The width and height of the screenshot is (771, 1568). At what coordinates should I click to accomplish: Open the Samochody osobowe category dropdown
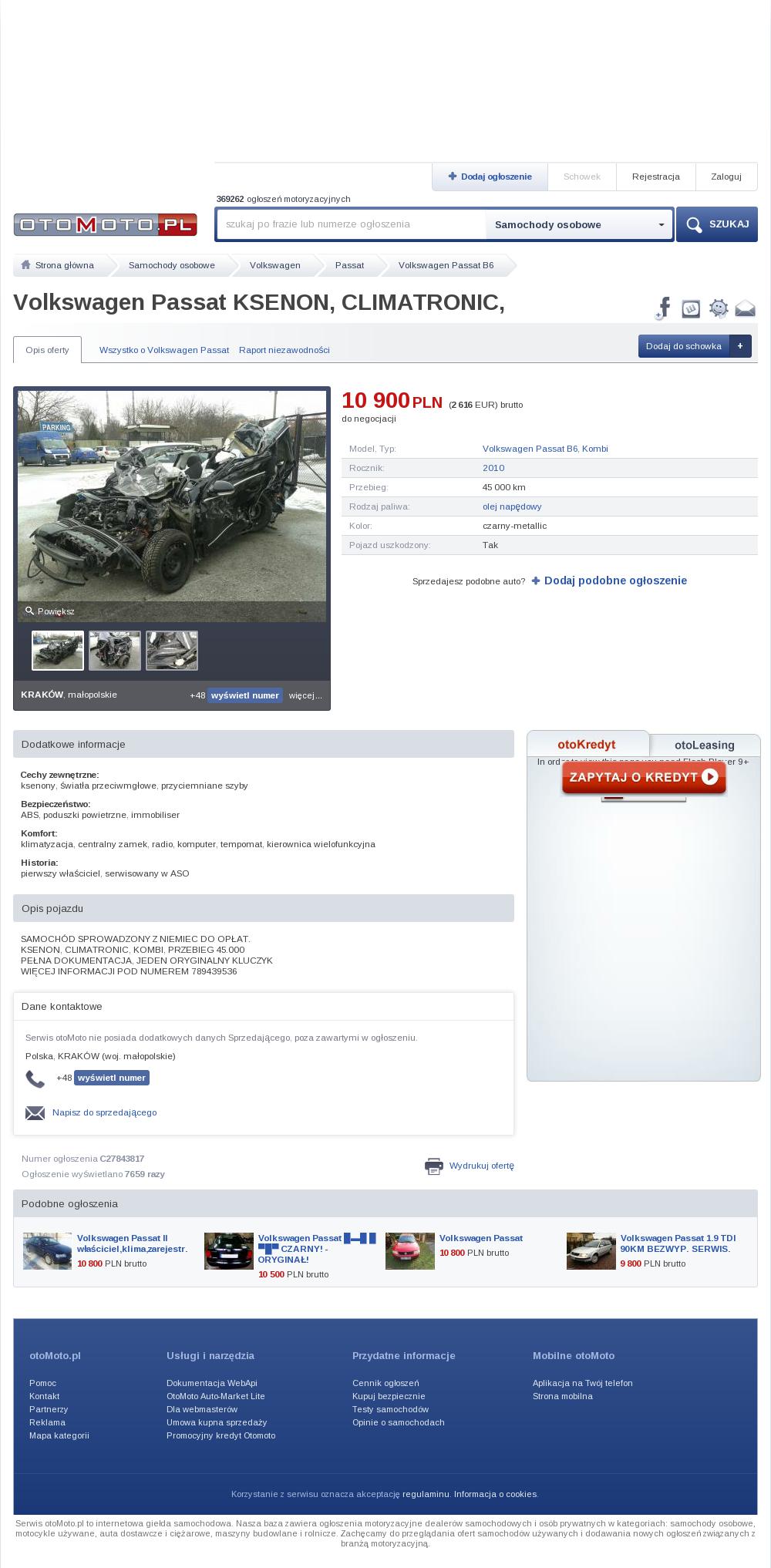tap(579, 224)
